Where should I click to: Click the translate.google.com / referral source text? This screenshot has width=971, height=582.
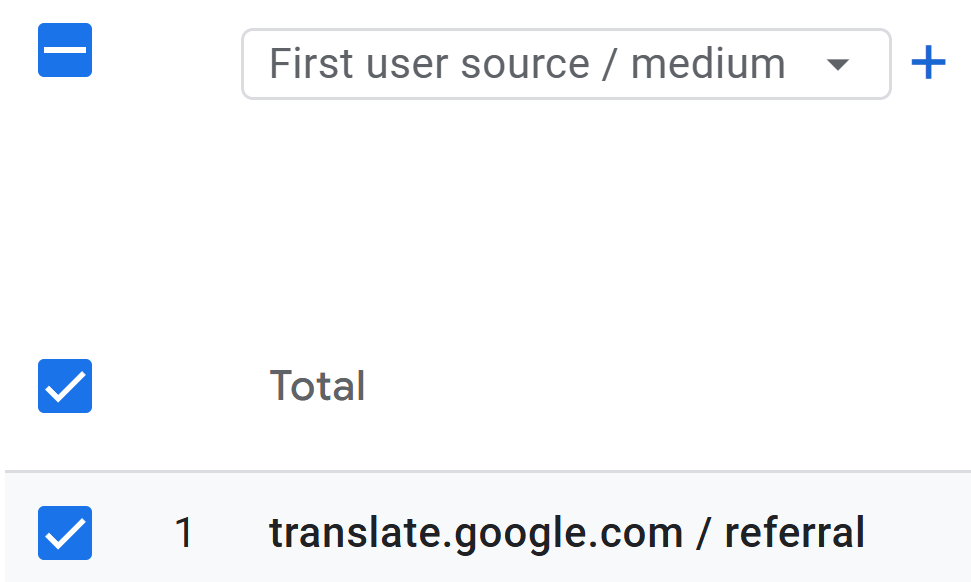coord(566,533)
